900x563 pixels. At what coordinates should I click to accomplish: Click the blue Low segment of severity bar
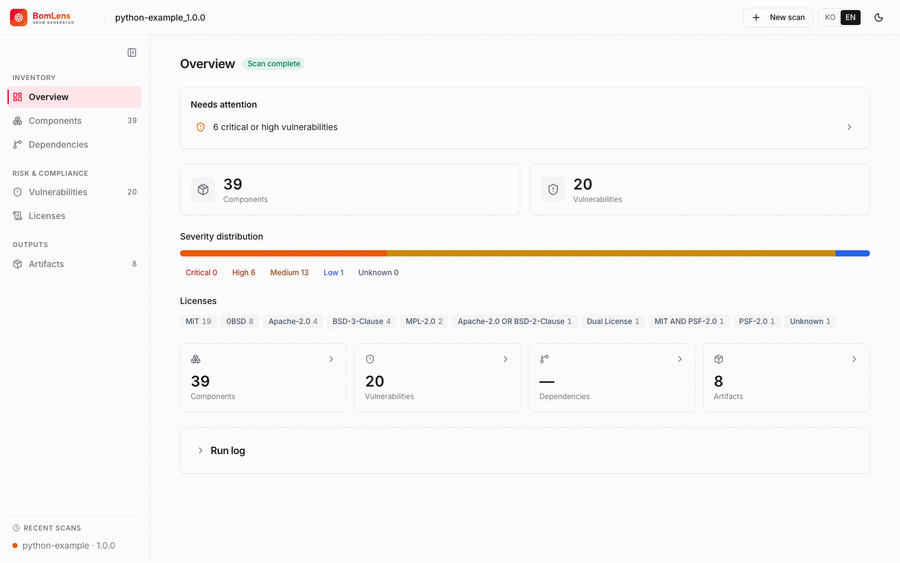[x=852, y=253]
